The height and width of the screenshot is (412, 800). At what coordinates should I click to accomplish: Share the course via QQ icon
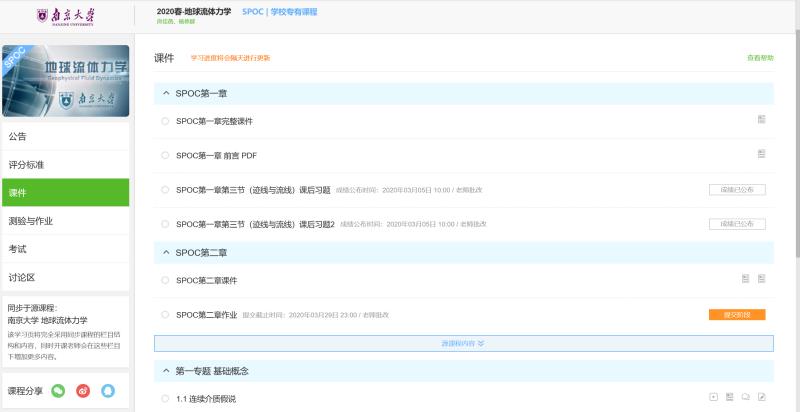(x=108, y=391)
